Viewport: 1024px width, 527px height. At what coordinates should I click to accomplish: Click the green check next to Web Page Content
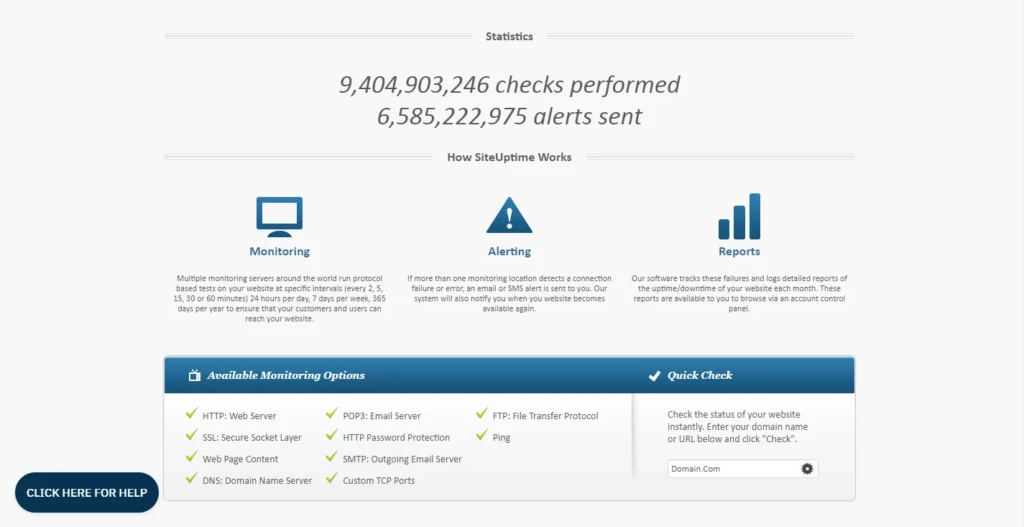click(x=191, y=456)
